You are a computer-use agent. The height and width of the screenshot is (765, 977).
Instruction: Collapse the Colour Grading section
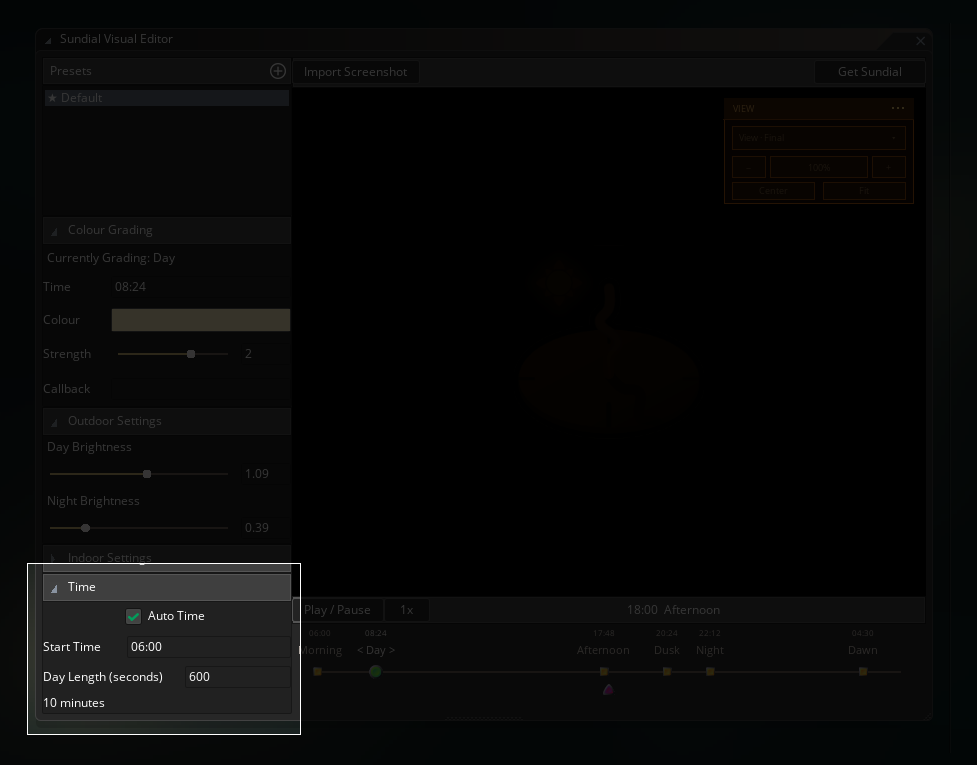pos(167,230)
